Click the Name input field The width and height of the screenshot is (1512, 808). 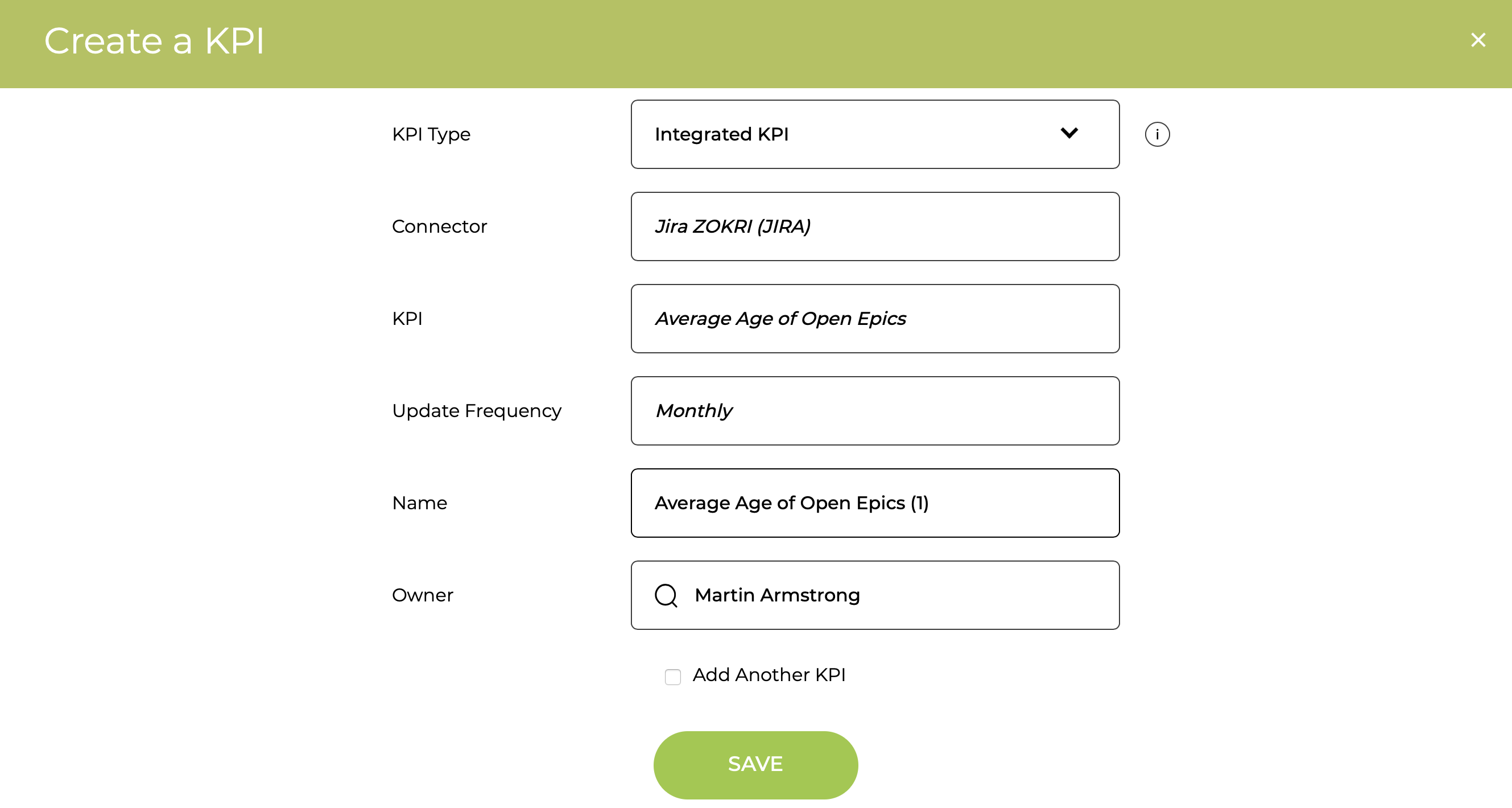coord(874,503)
